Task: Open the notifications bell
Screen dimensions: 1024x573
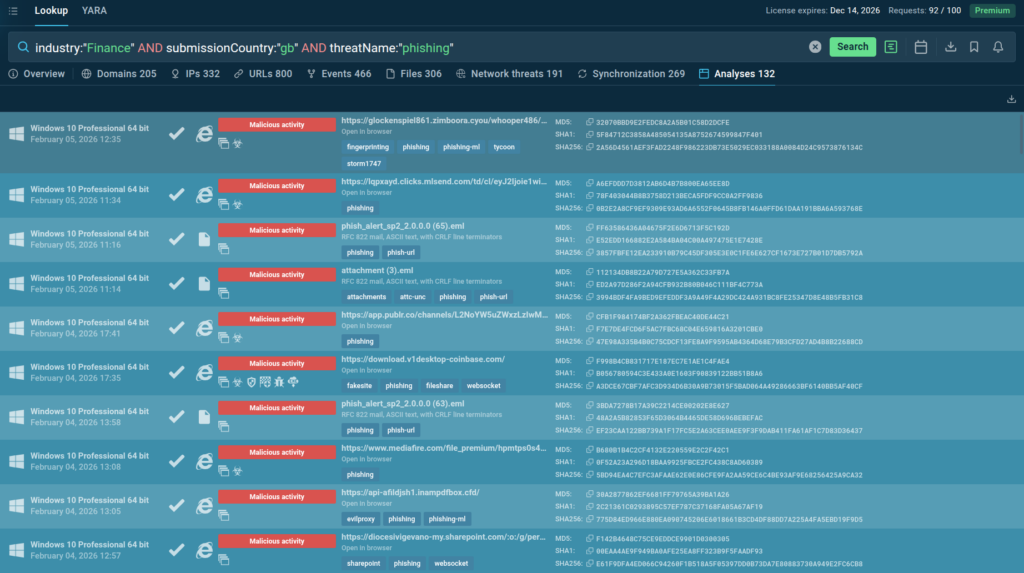Action: pyautogui.click(x=998, y=47)
